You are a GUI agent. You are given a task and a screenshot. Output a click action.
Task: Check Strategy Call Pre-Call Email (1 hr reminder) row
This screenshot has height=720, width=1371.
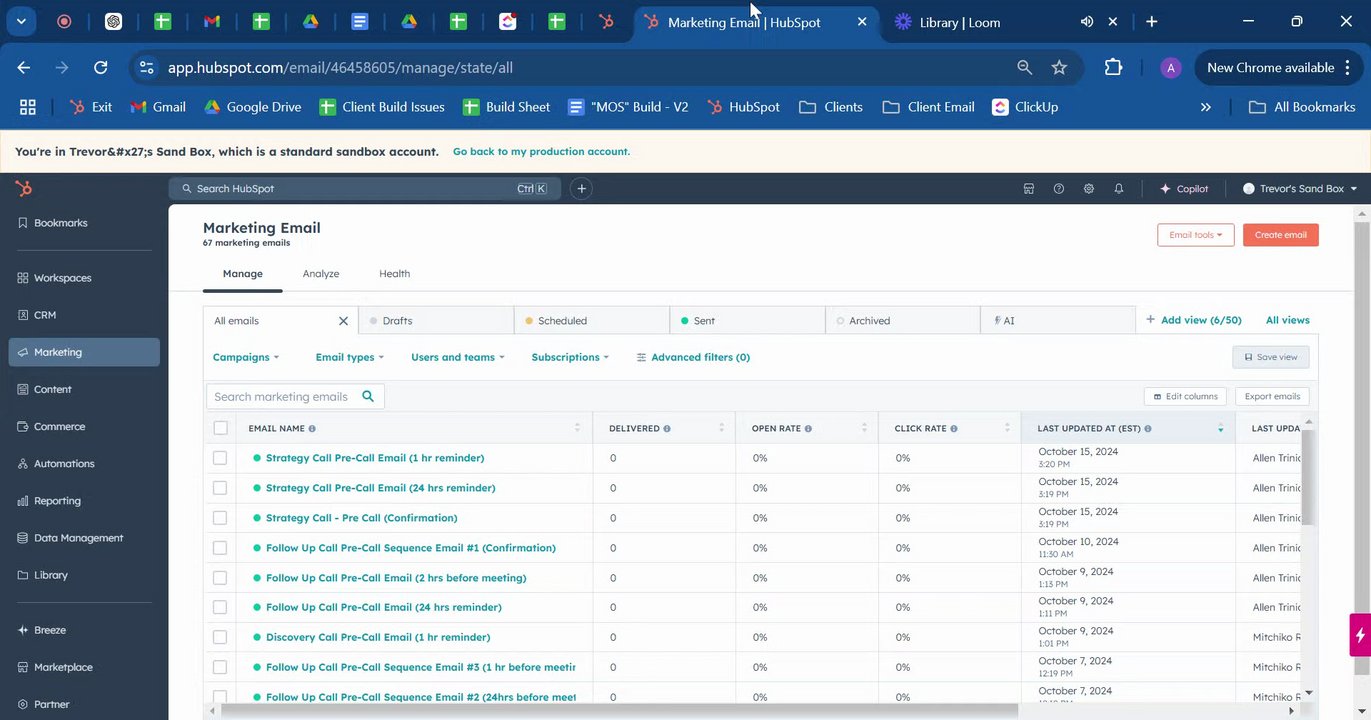pyautogui.click(x=220, y=458)
